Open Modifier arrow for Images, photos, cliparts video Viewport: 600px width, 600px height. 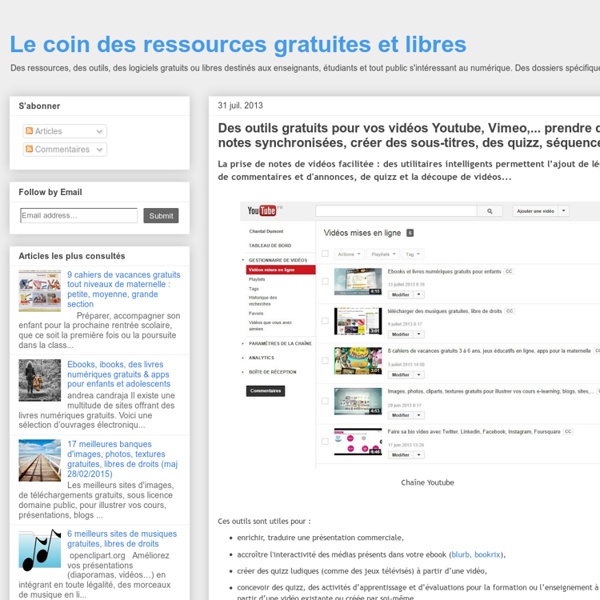419,415
